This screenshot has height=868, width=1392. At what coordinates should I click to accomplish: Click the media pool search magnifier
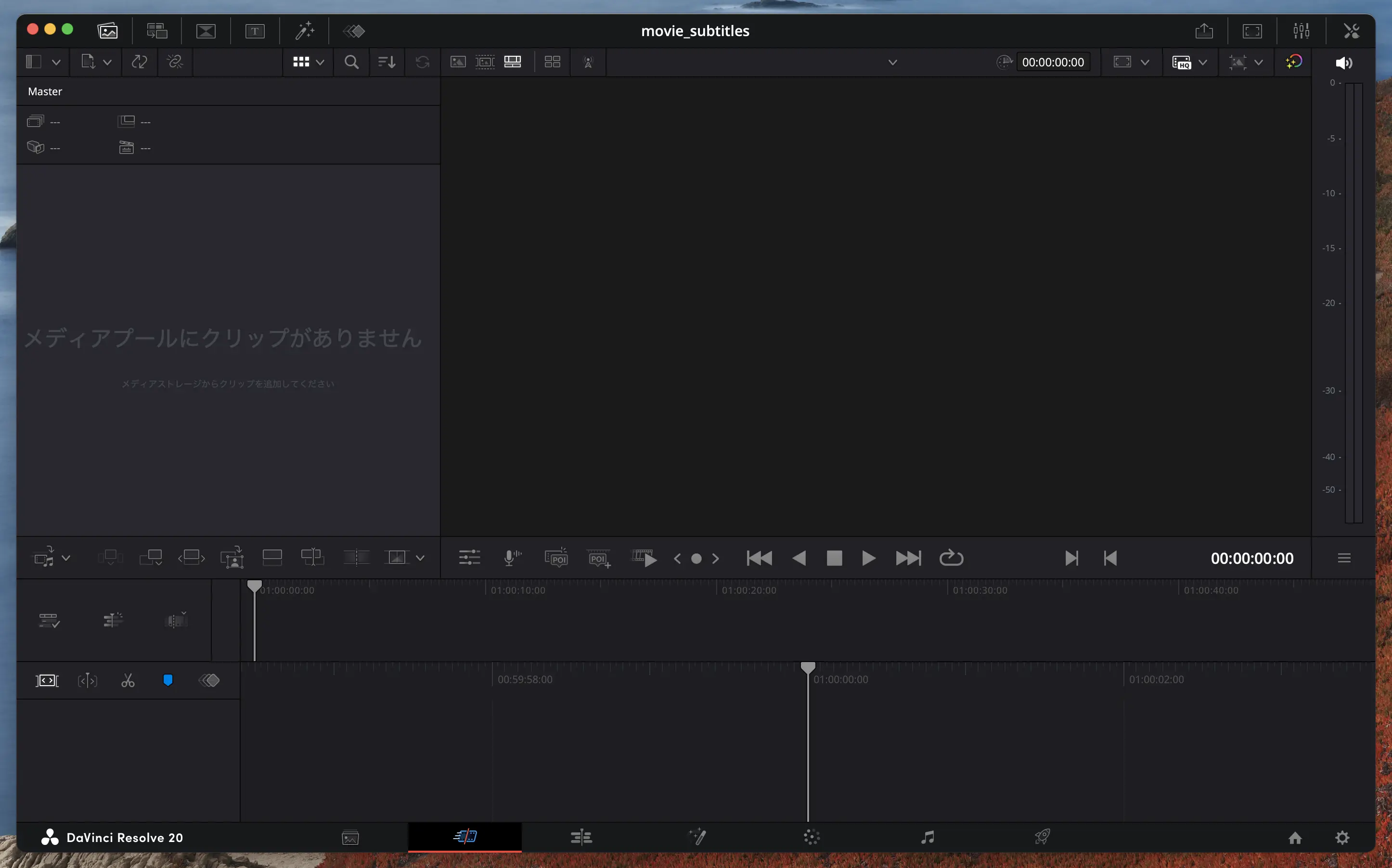click(x=351, y=62)
